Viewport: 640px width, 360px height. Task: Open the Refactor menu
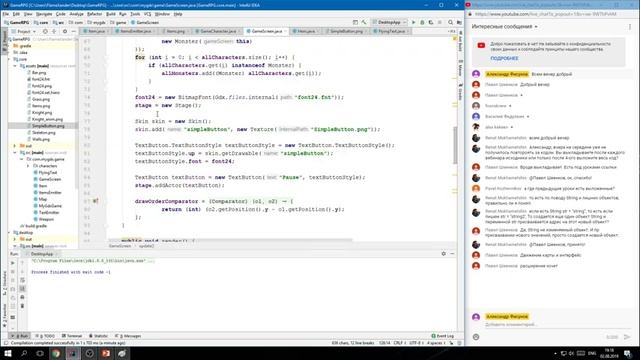pyautogui.click(x=94, y=14)
